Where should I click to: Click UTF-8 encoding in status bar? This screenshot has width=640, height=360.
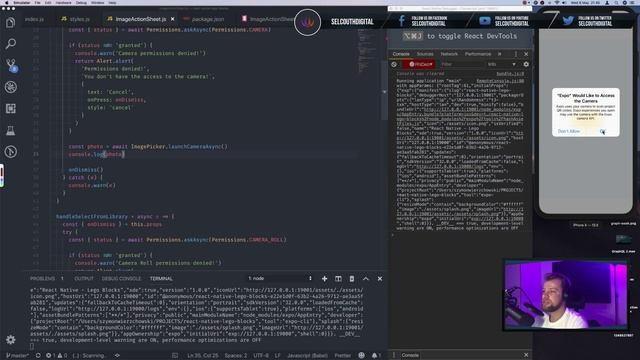click(261, 356)
